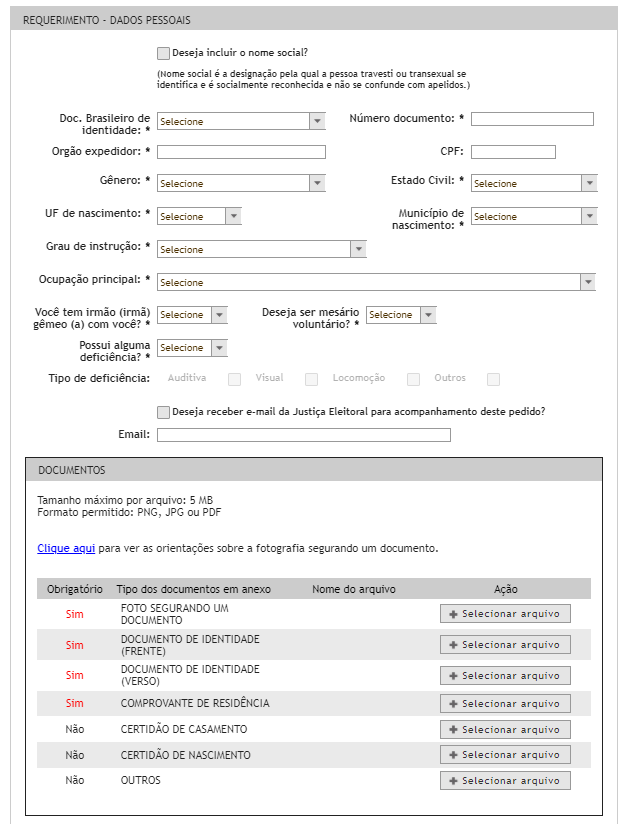Open the 'Possui alguma deficiência?' dropdown

click(192, 348)
